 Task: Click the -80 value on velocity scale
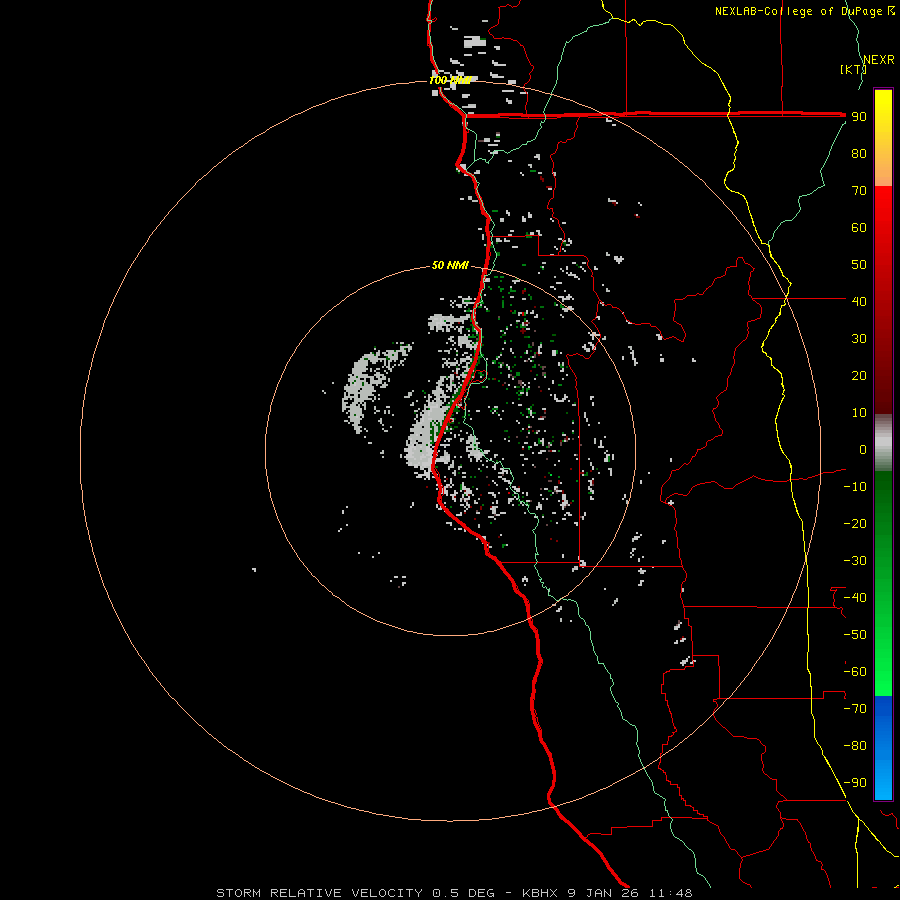coord(855,746)
